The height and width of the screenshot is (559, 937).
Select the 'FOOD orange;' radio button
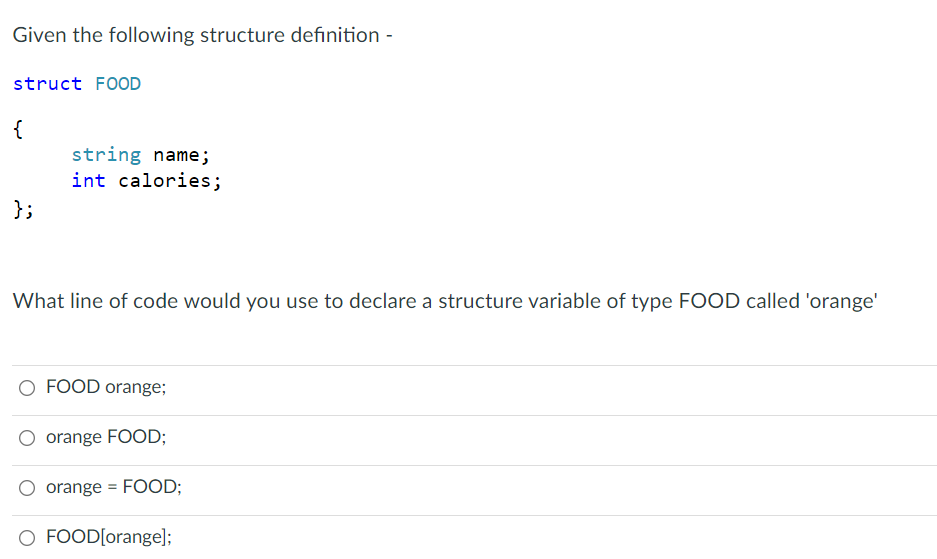tap(27, 388)
